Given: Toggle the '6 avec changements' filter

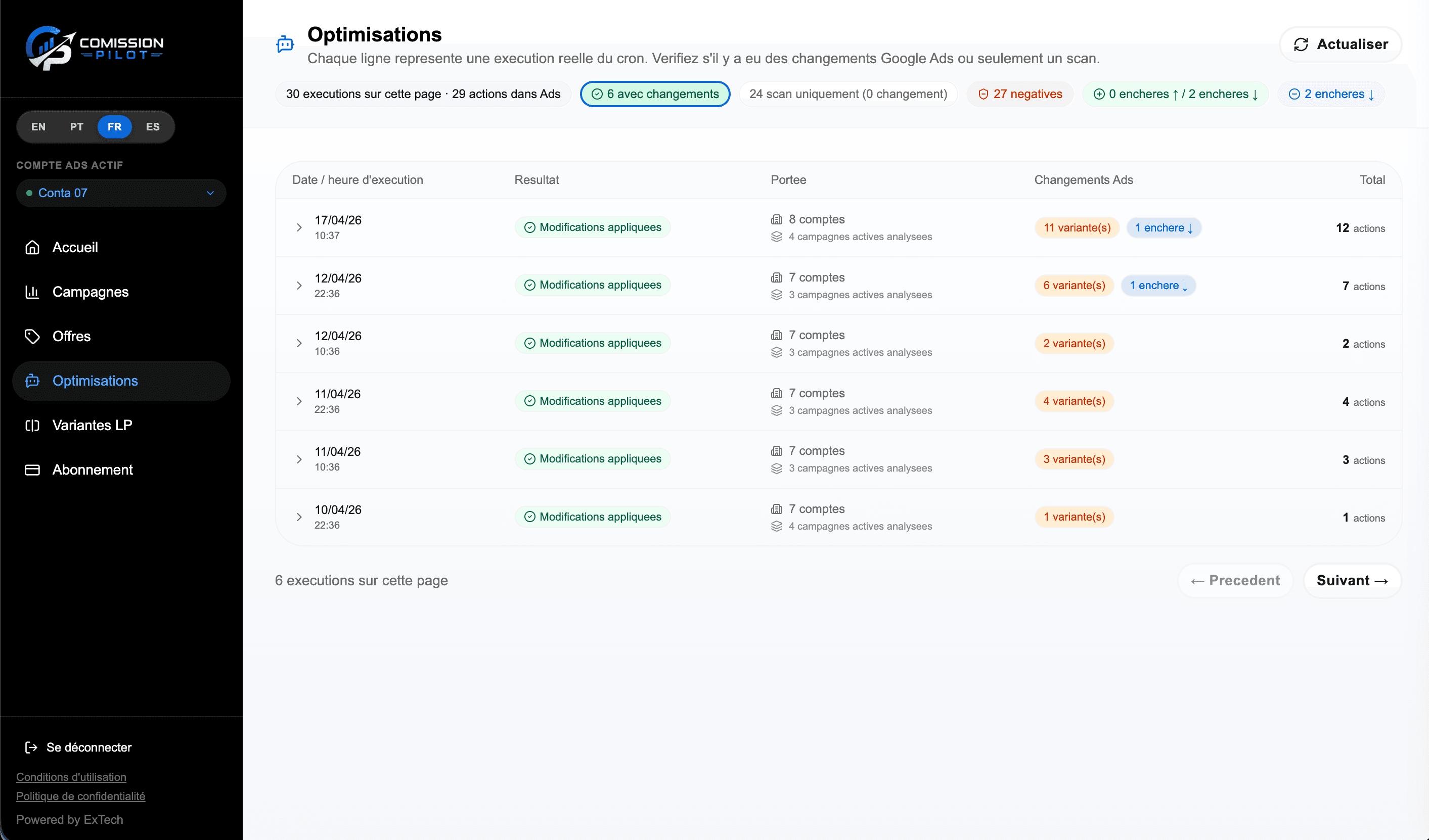Looking at the screenshot, I should click(654, 94).
